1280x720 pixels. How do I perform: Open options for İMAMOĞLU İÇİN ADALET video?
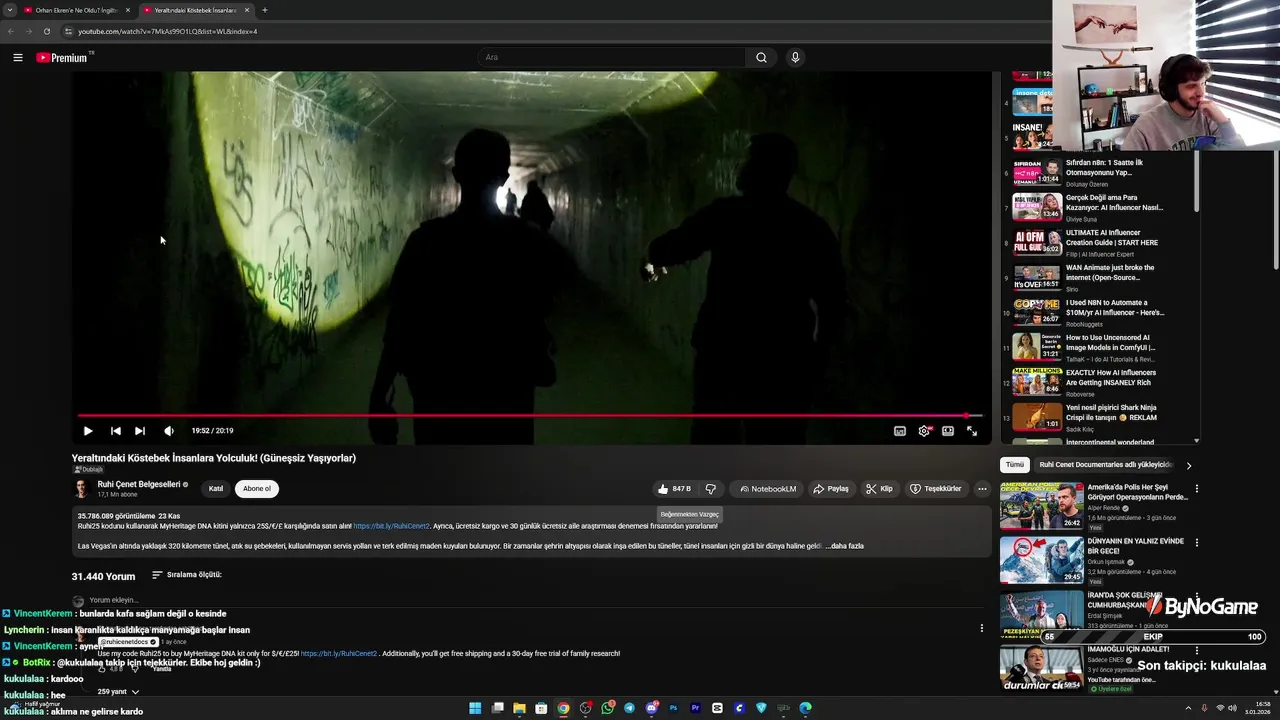tap(1197, 651)
